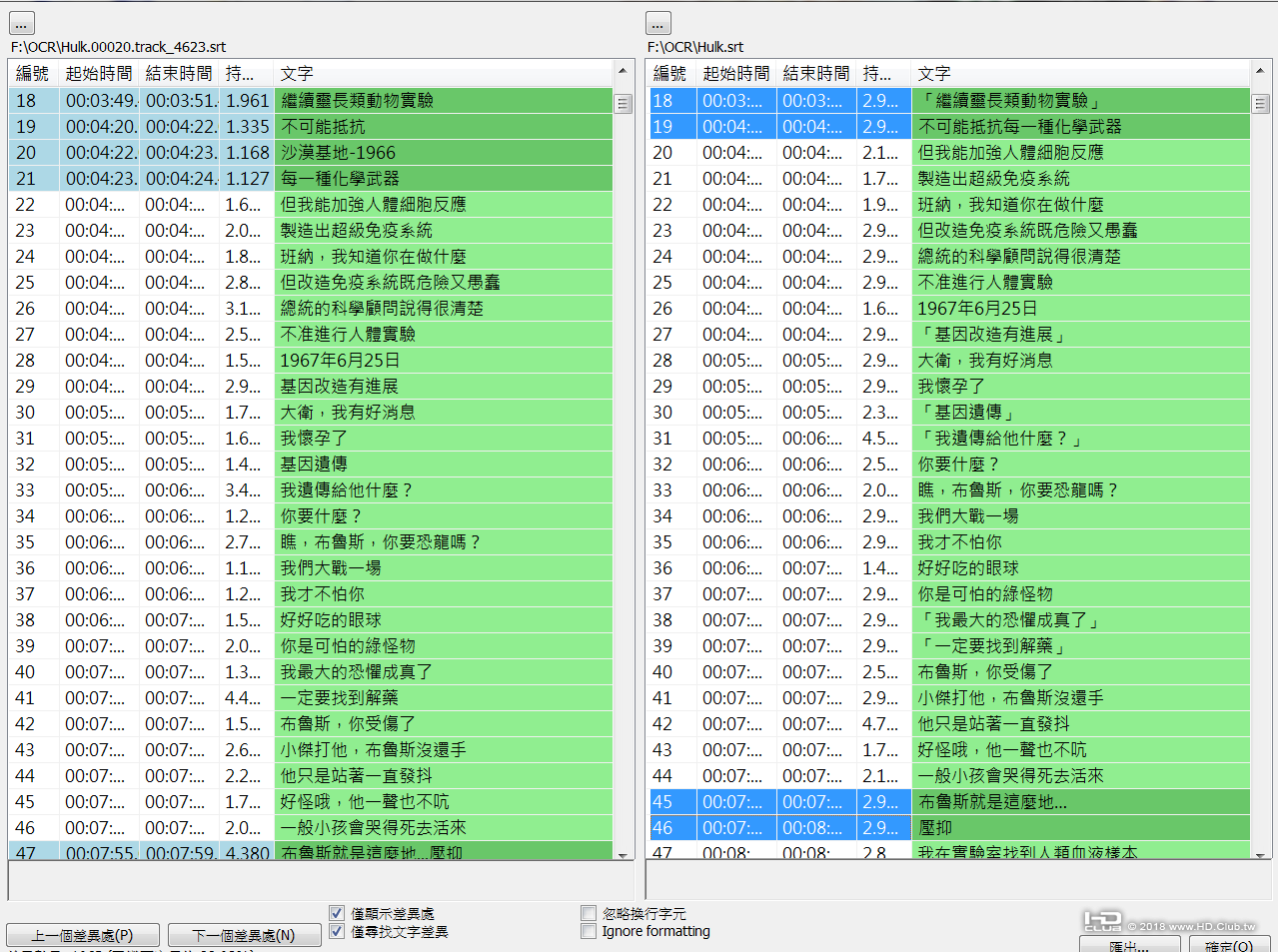The height and width of the screenshot is (952, 1278).
Task: Select left row 38 好好吃的眼球
Action: (x=311, y=619)
